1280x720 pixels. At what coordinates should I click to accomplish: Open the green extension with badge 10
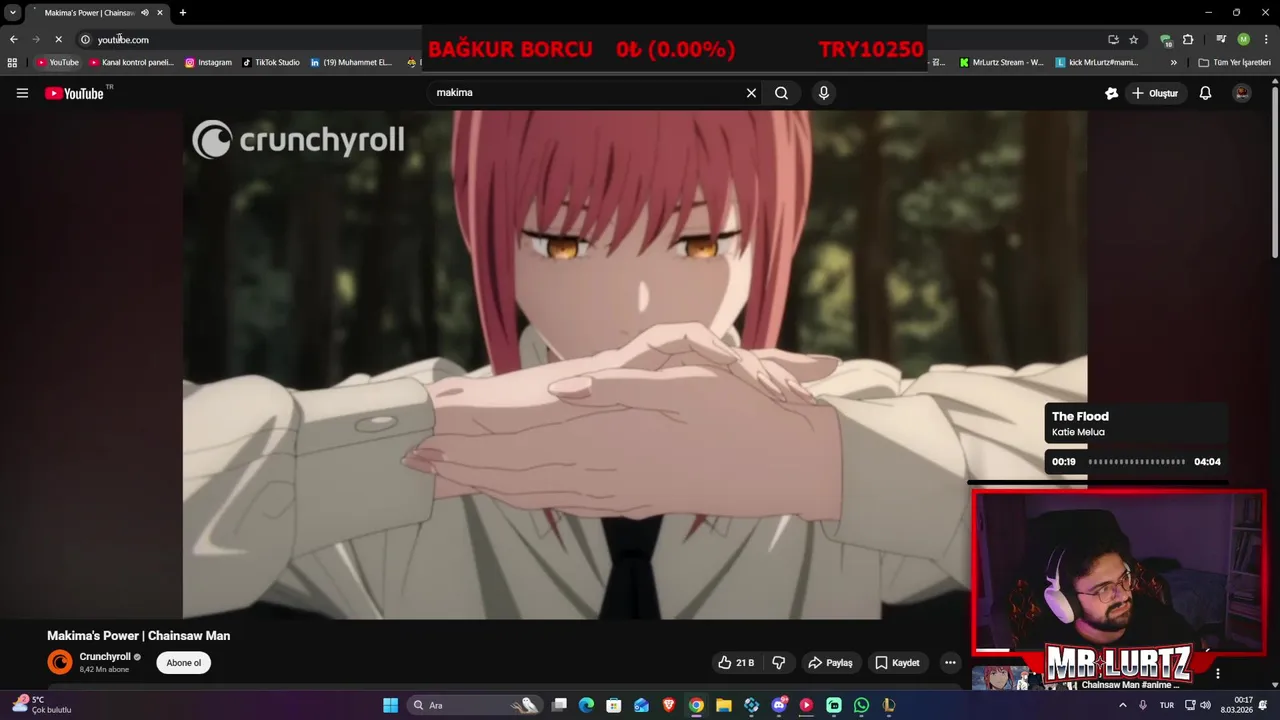[x=1166, y=40]
